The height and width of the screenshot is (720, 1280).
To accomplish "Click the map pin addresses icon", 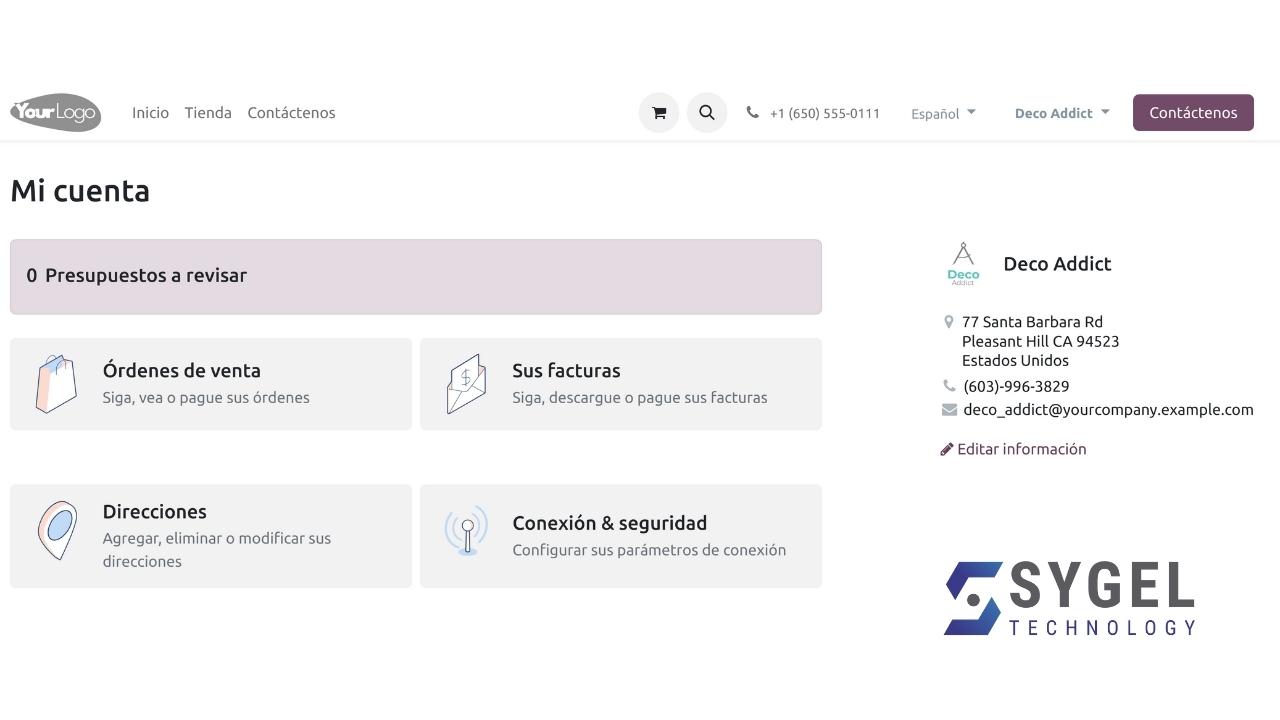I will (x=56, y=531).
